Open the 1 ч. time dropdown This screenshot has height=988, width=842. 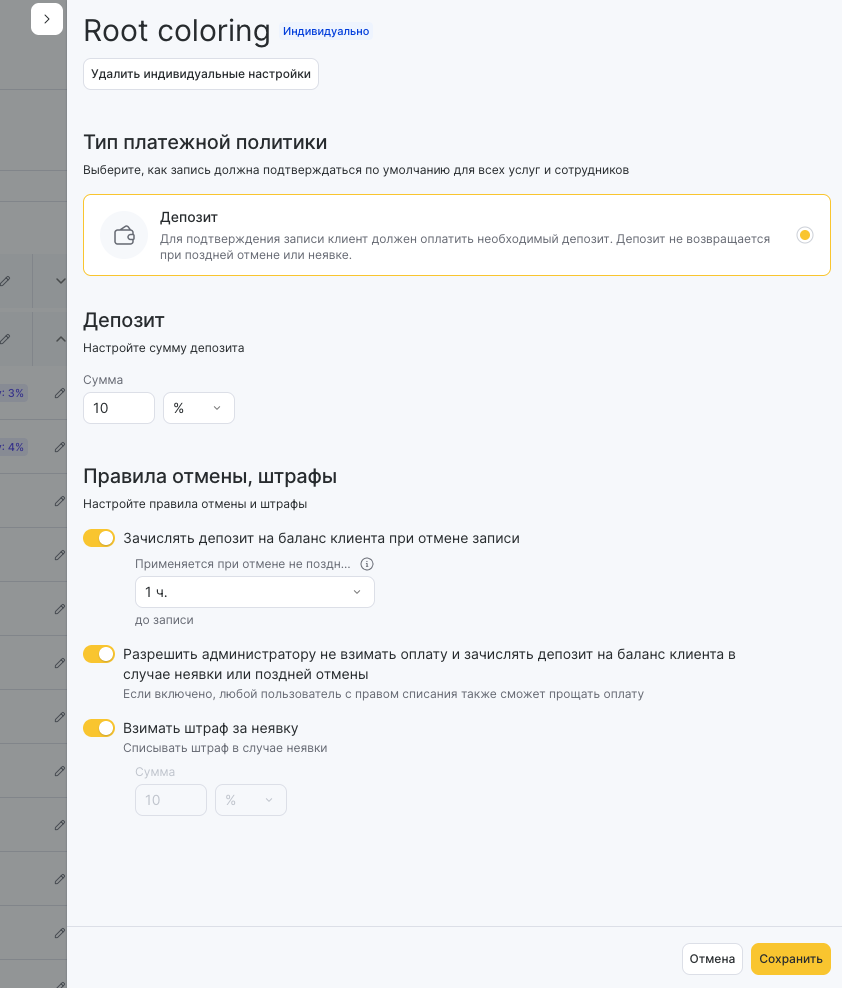coord(255,592)
